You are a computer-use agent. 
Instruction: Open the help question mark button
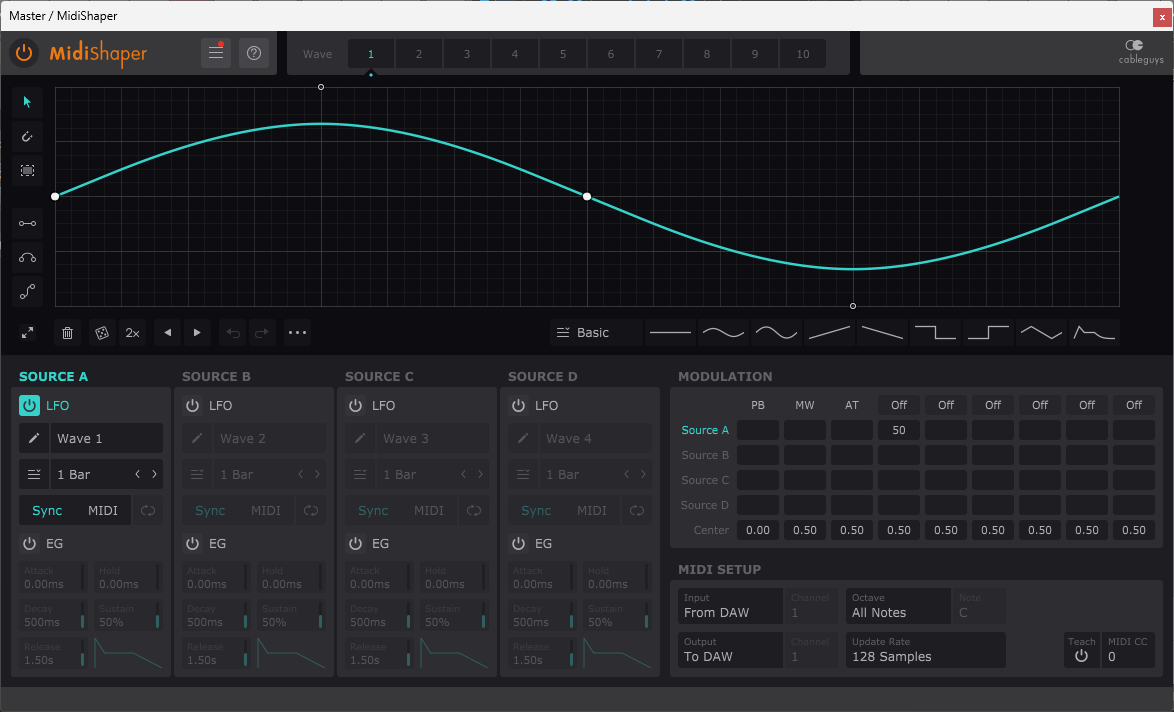[x=254, y=53]
